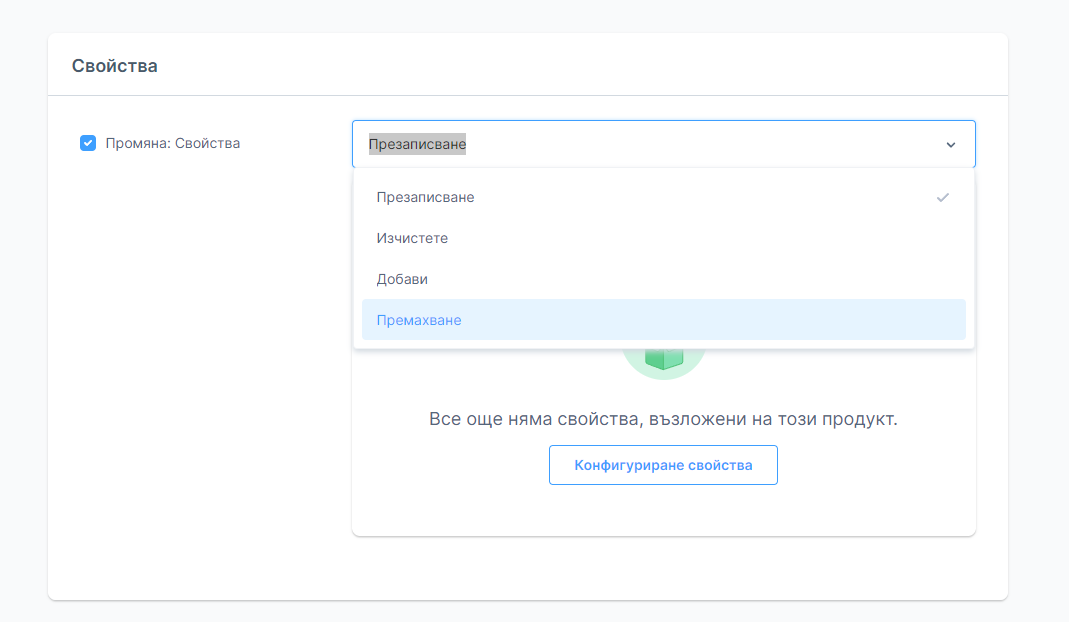Click the dropdown chevron arrow
Image resolution: width=1069 pixels, height=622 pixels.
(x=950, y=145)
